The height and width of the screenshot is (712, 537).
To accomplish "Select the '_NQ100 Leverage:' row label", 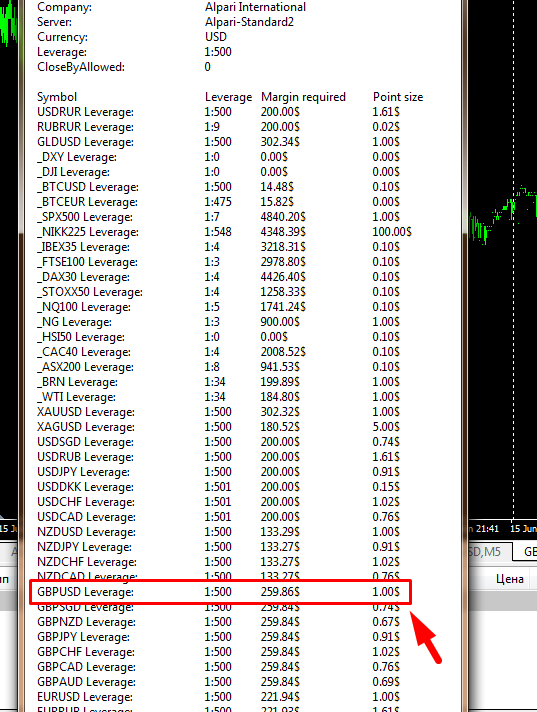I will click(x=84, y=307).
